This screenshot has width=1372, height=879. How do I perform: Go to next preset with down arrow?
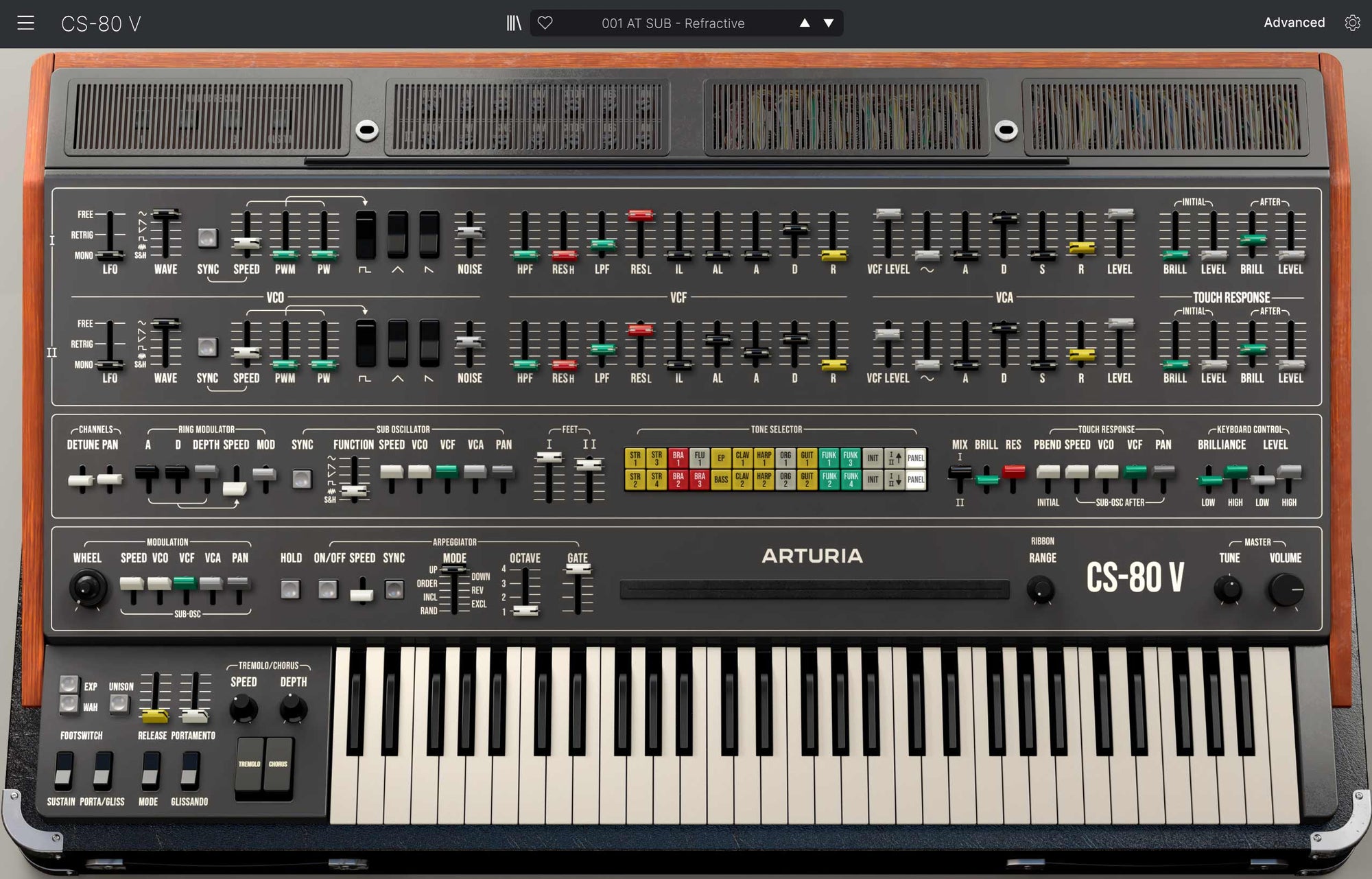(829, 23)
